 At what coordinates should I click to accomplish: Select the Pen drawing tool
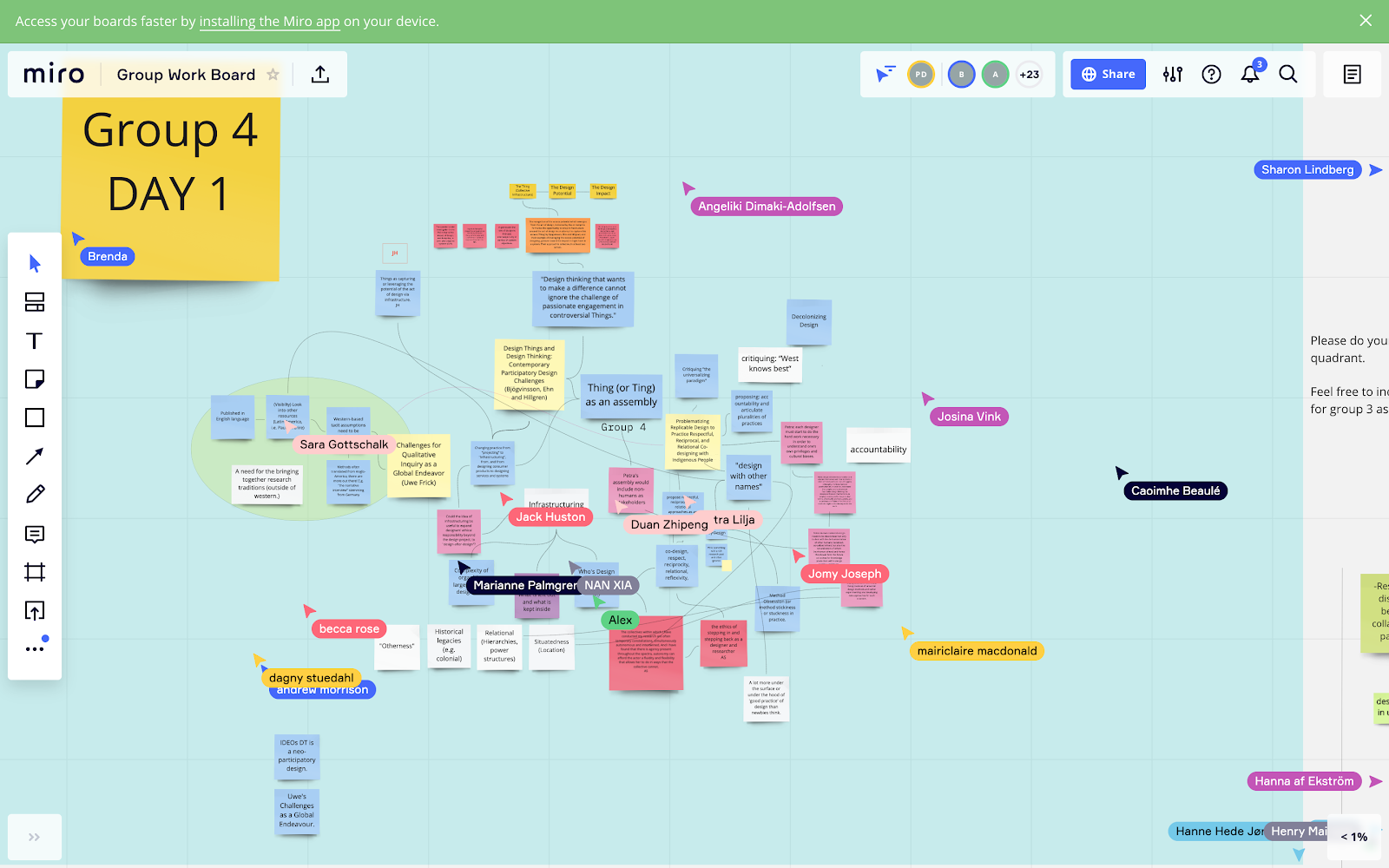click(35, 495)
